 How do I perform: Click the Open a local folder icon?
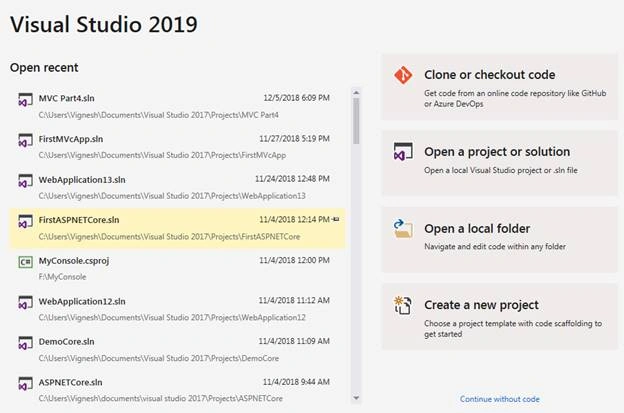pos(403,228)
